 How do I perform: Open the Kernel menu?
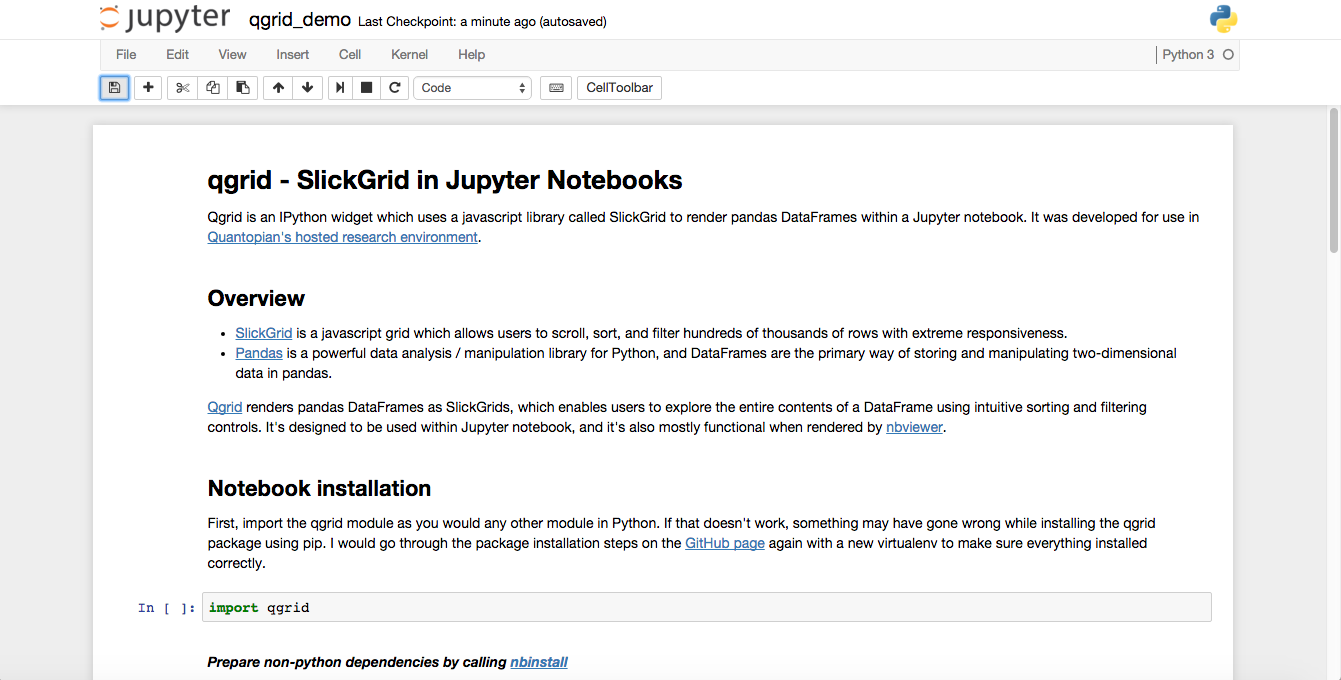click(410, 54)
